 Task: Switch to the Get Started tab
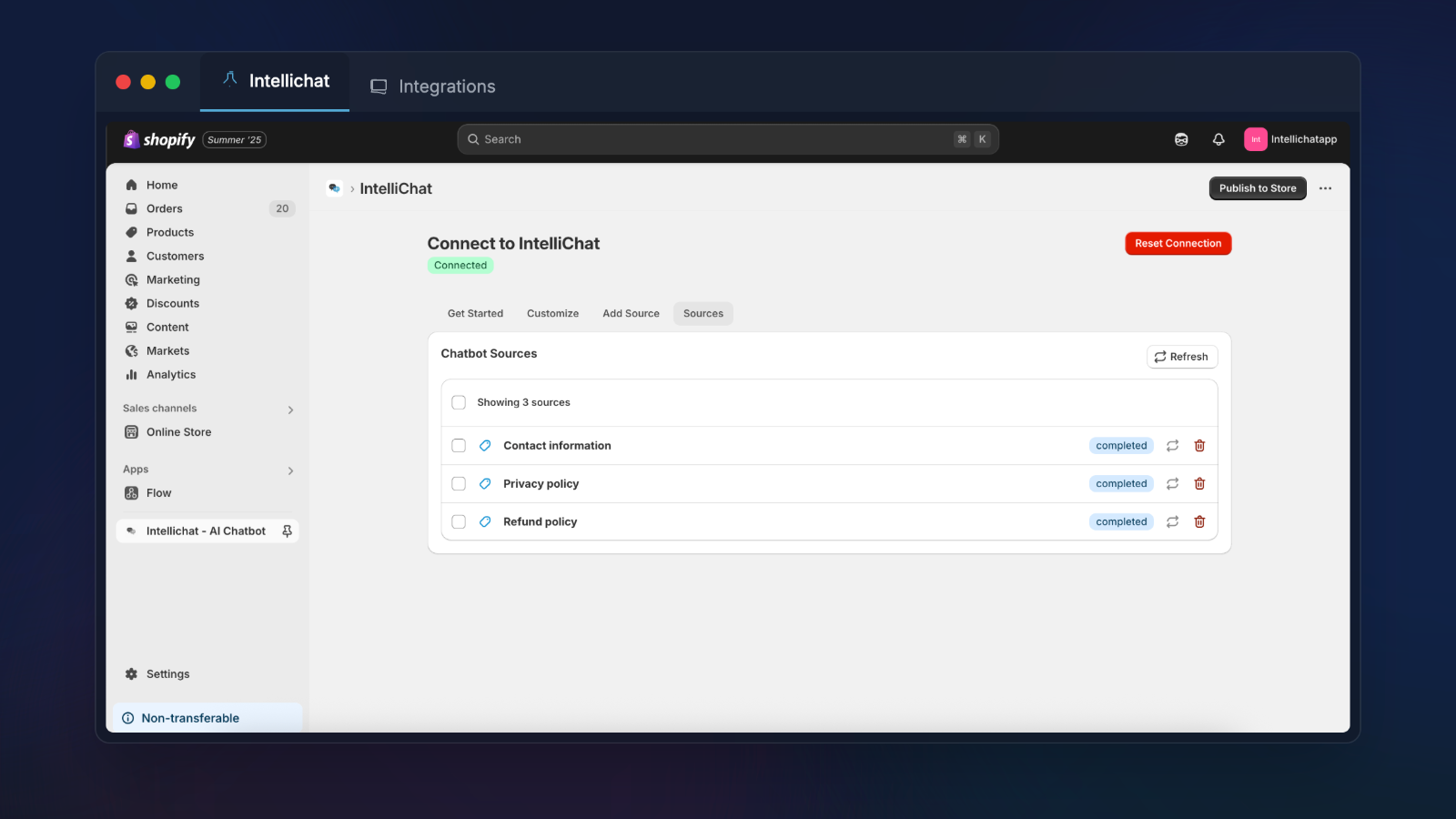[x=475, y=314]
